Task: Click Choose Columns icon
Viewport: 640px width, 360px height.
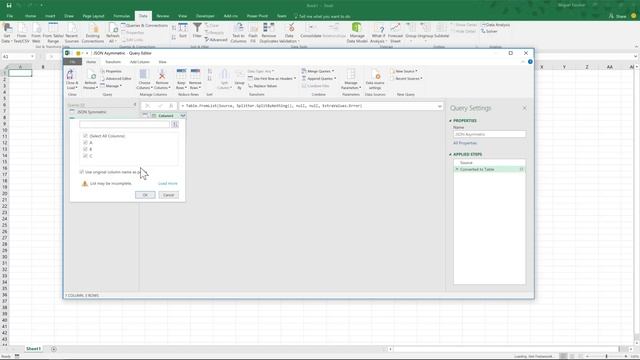Action: (x=144, y=75)
